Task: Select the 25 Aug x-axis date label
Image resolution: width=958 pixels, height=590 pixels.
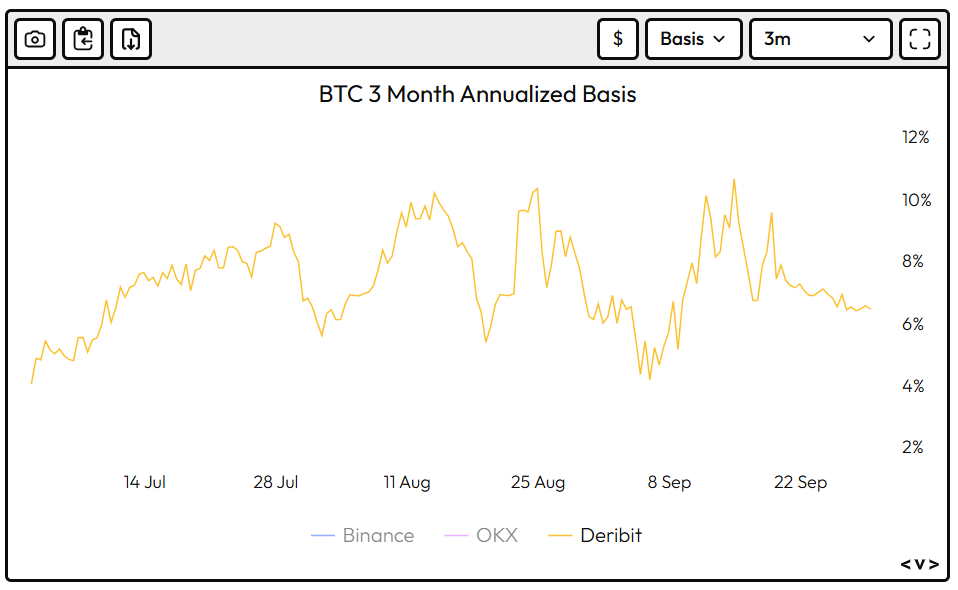Action: coord(538,482)
